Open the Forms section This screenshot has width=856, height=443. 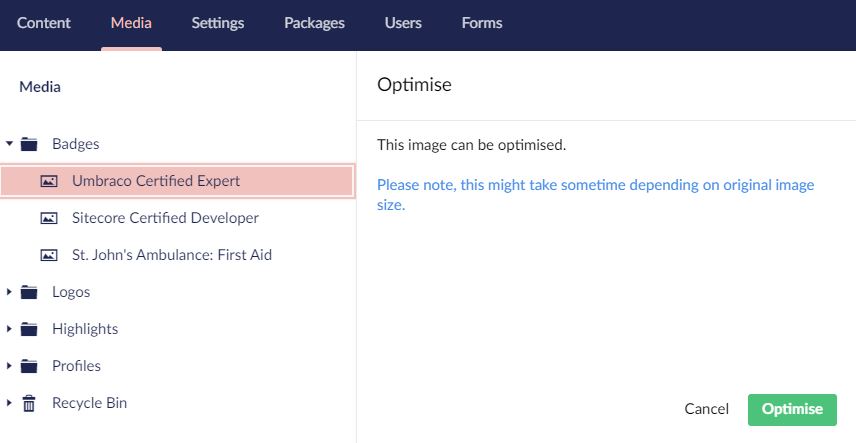482,23
